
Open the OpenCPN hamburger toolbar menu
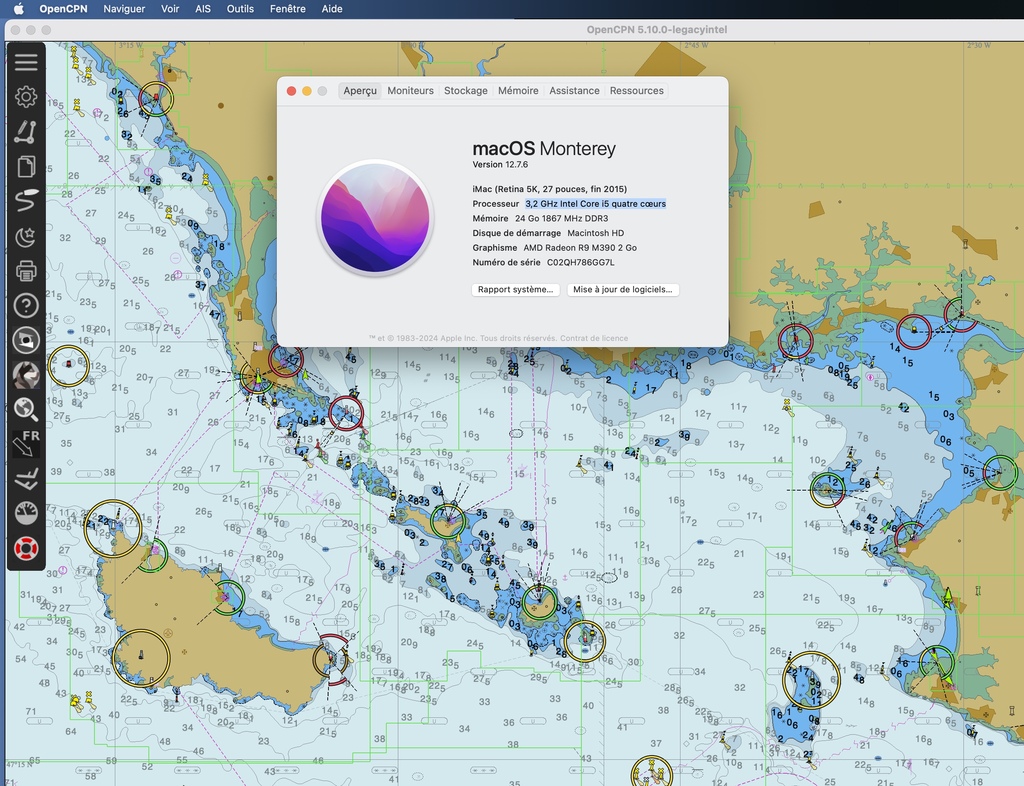click(x=26, y=62)
